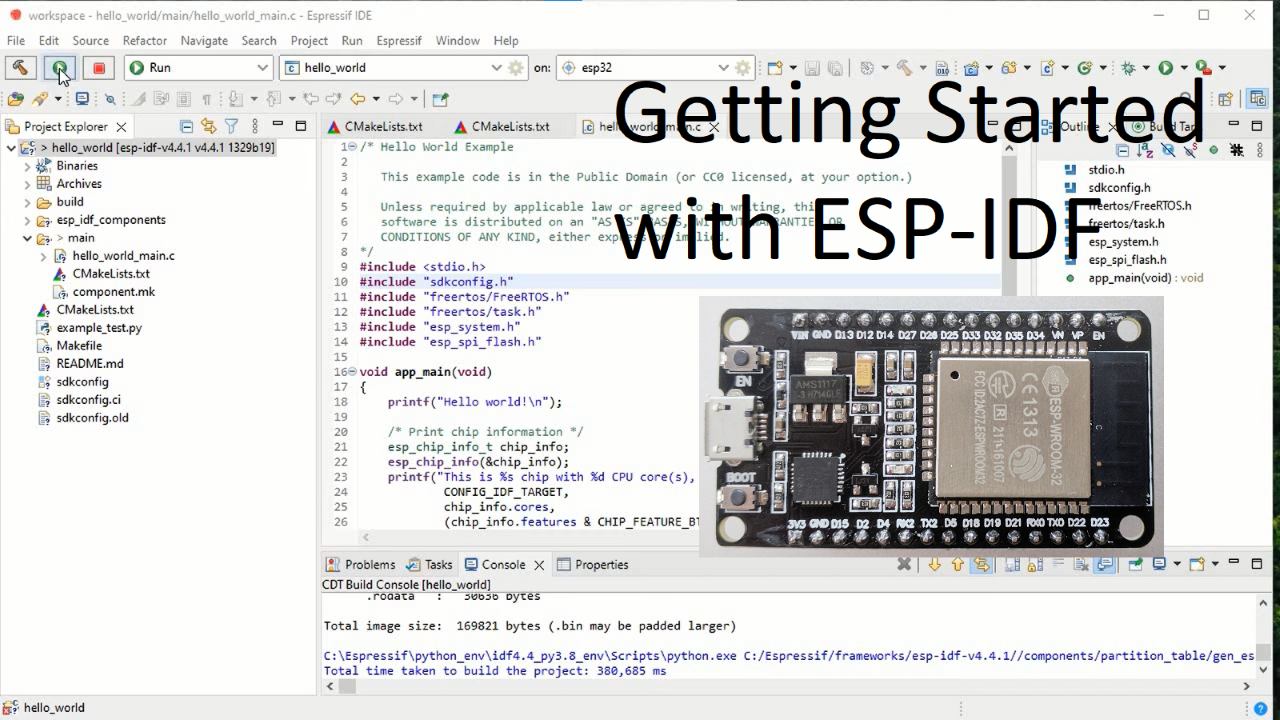This screenshot has height=720, width=1280.
Task: Click the pin editor icon in second toolbar
Action: coord(440,99)
